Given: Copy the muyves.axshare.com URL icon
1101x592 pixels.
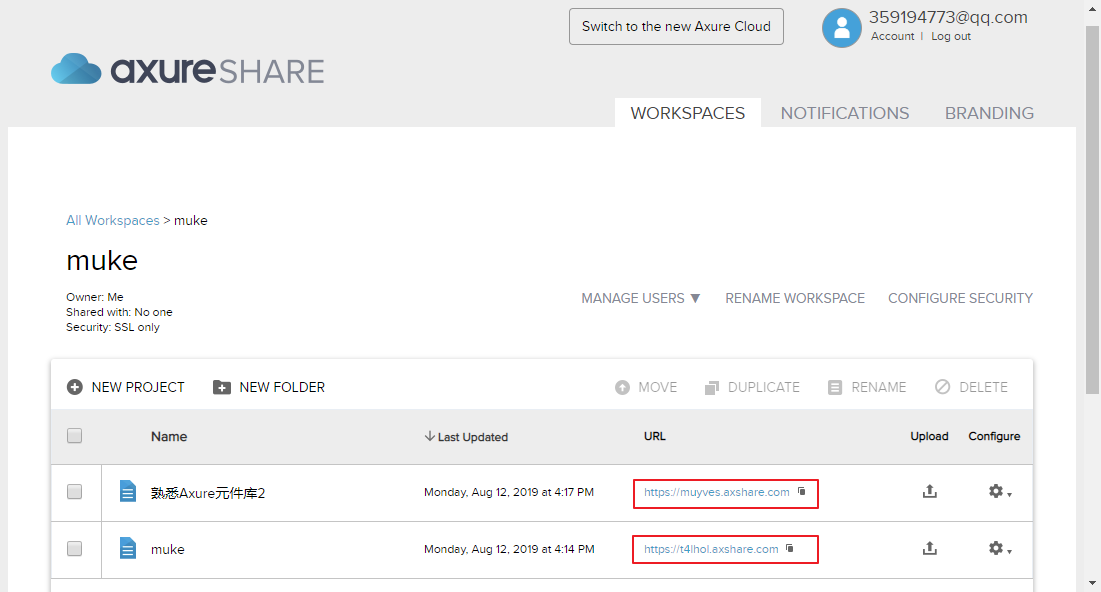Looking at the screenshot, I should click(x=801, y=492).
